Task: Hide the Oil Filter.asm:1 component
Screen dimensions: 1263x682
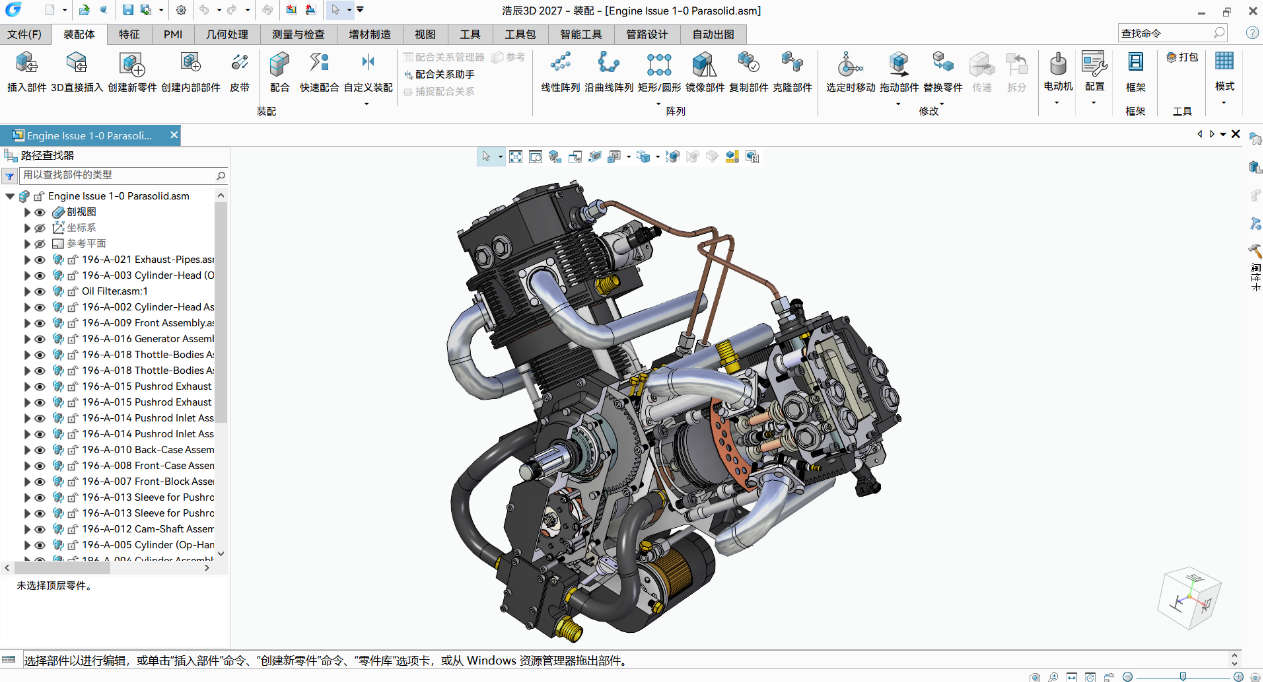Action: tap(41, 291)
